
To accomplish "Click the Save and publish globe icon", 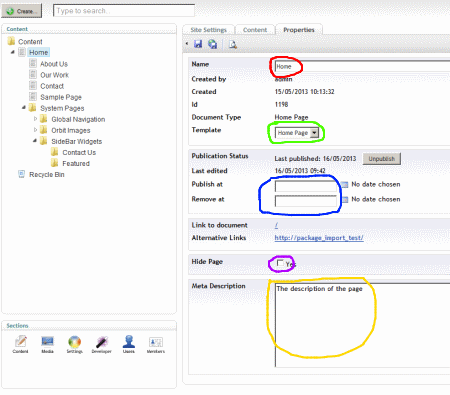I will click(212, 44).
